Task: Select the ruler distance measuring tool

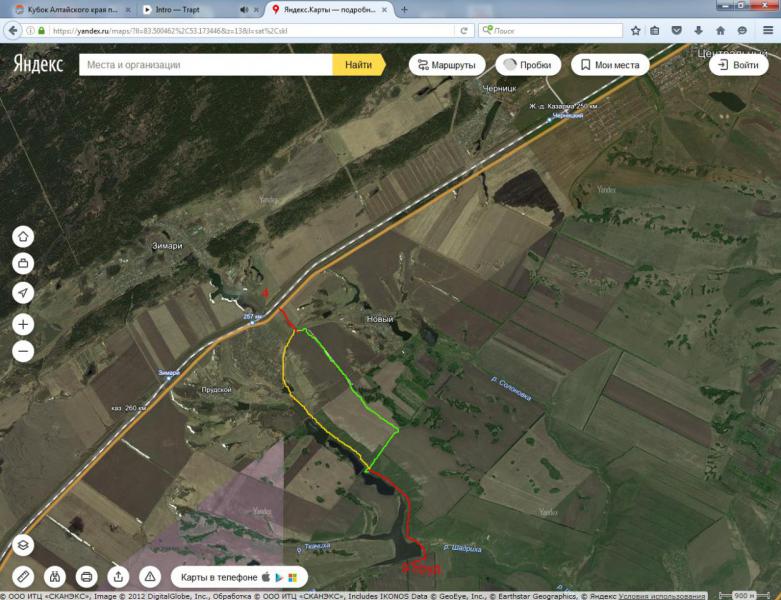Action: click(x=24, y=576)
